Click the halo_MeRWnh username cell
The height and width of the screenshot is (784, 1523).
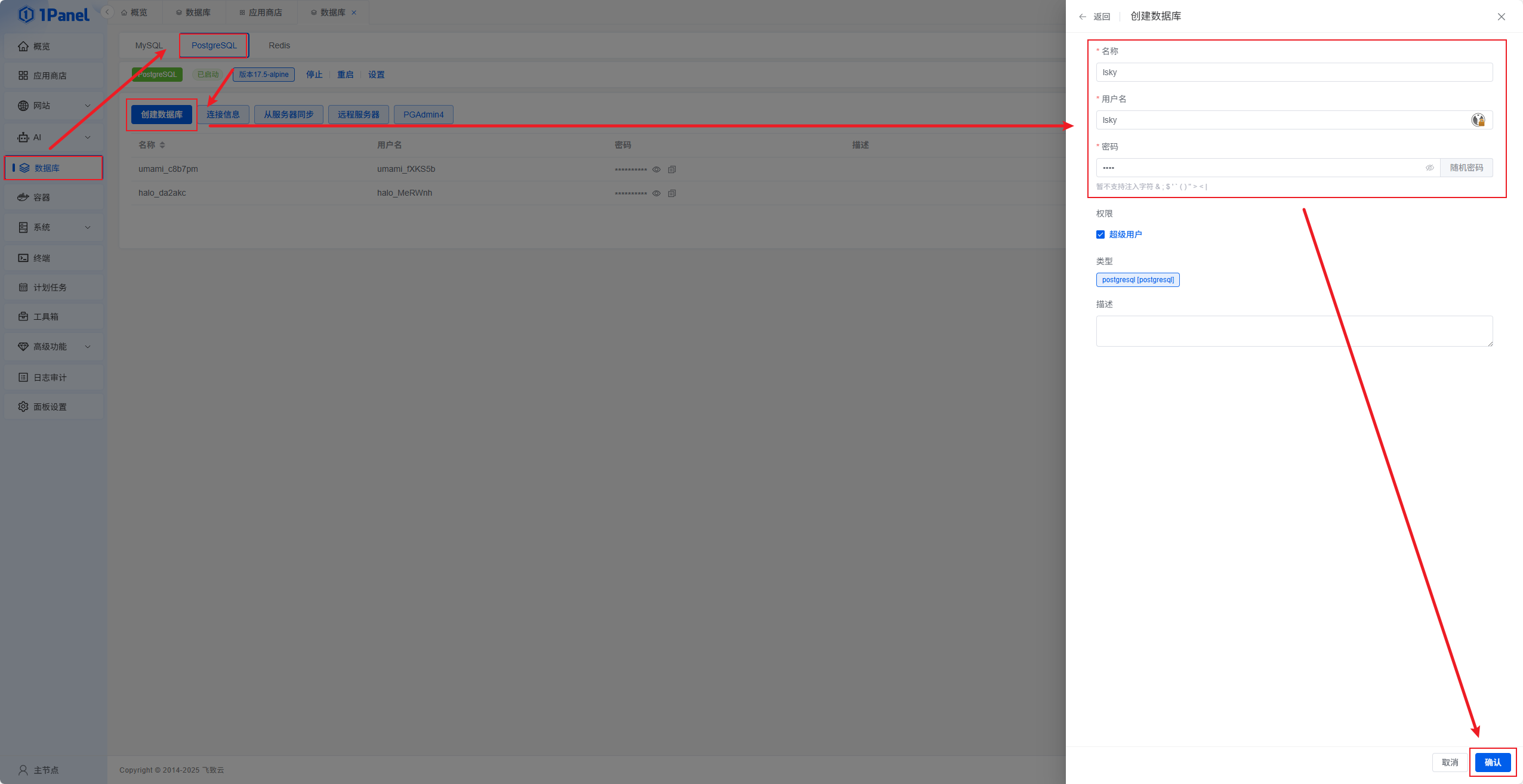click(x=405, y=193)
